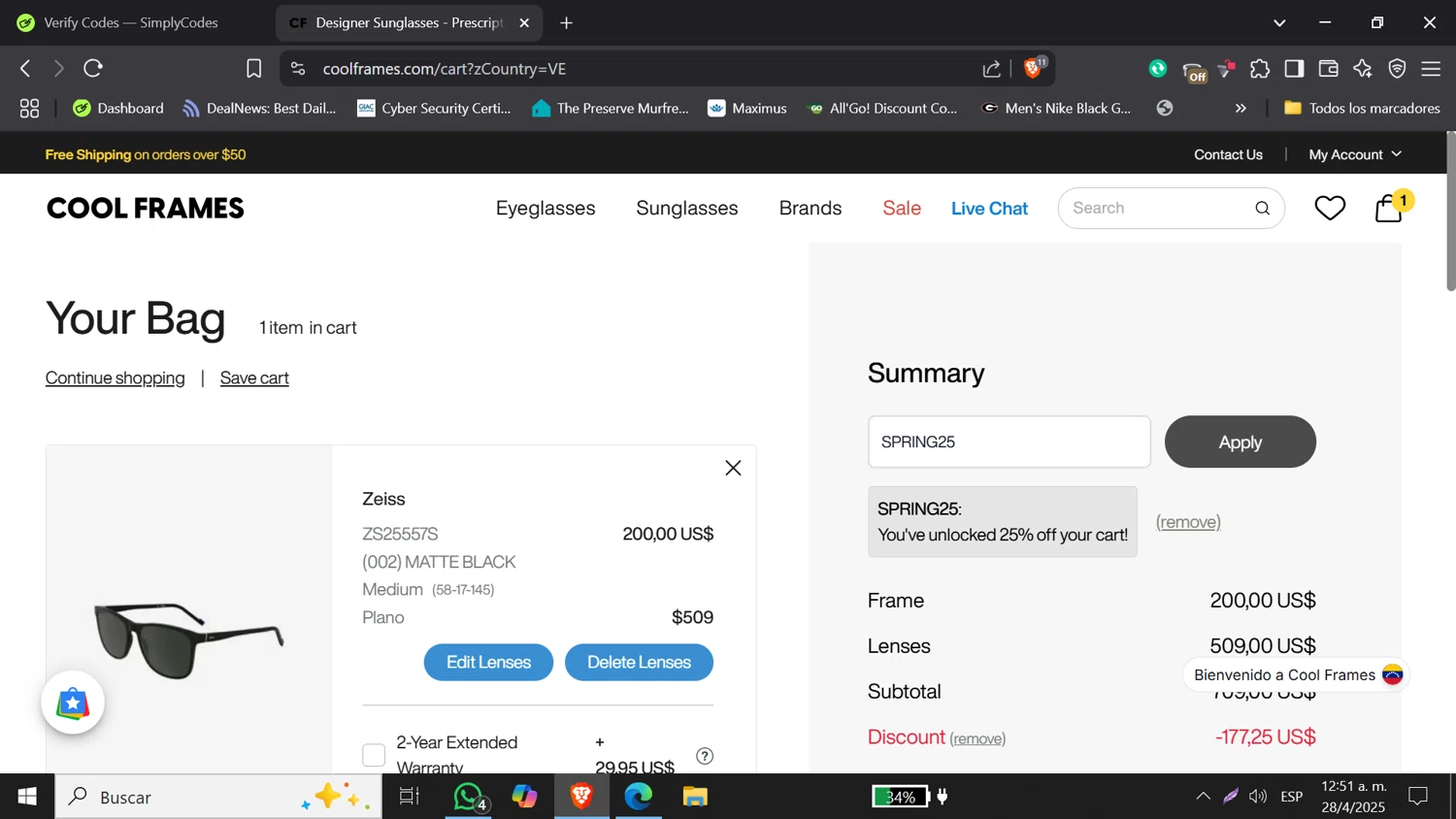This screenshot has width=1456, height=819.
Task: Reload the coolframes cart page
Action: [x=93, y=69]
